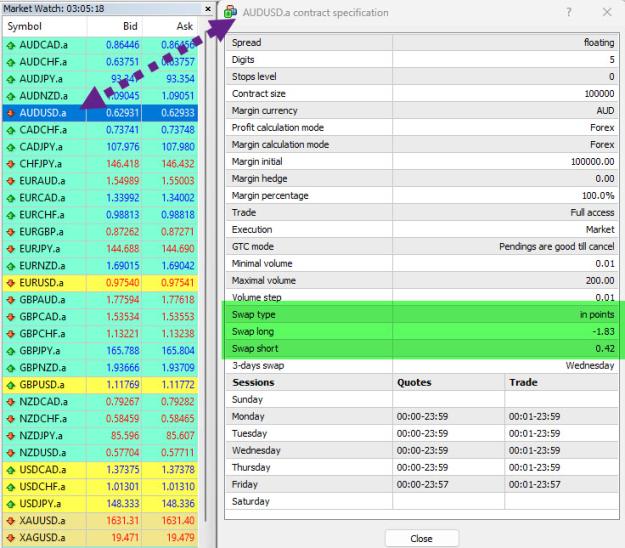Click the GBPUSD.a green up-arrow icon

11,385
